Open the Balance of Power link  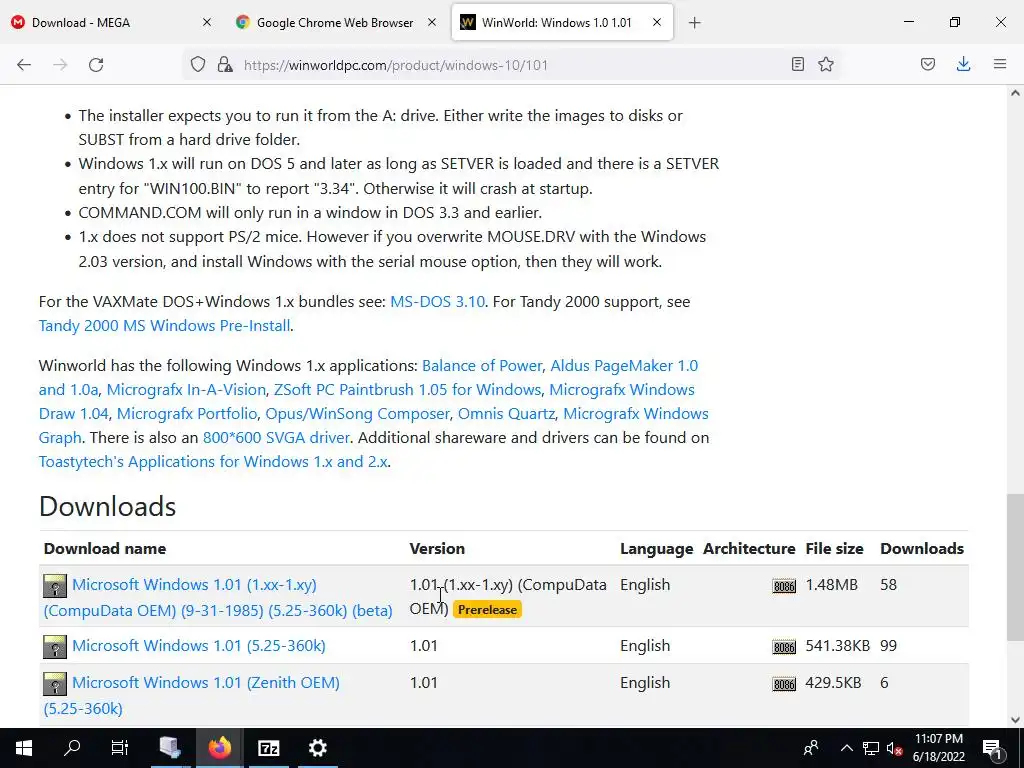[482, 366]
